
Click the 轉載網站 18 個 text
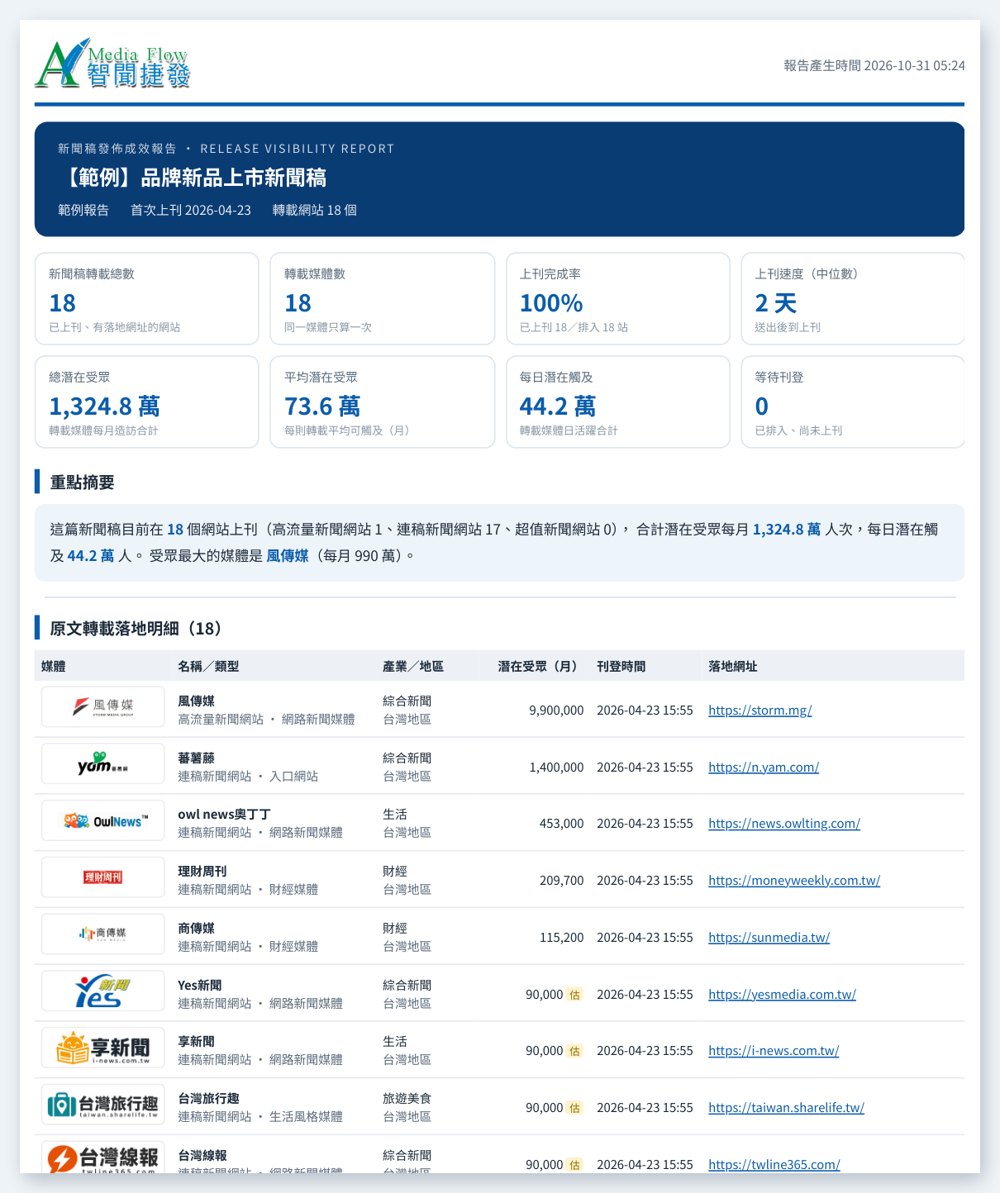pos(314,210)
